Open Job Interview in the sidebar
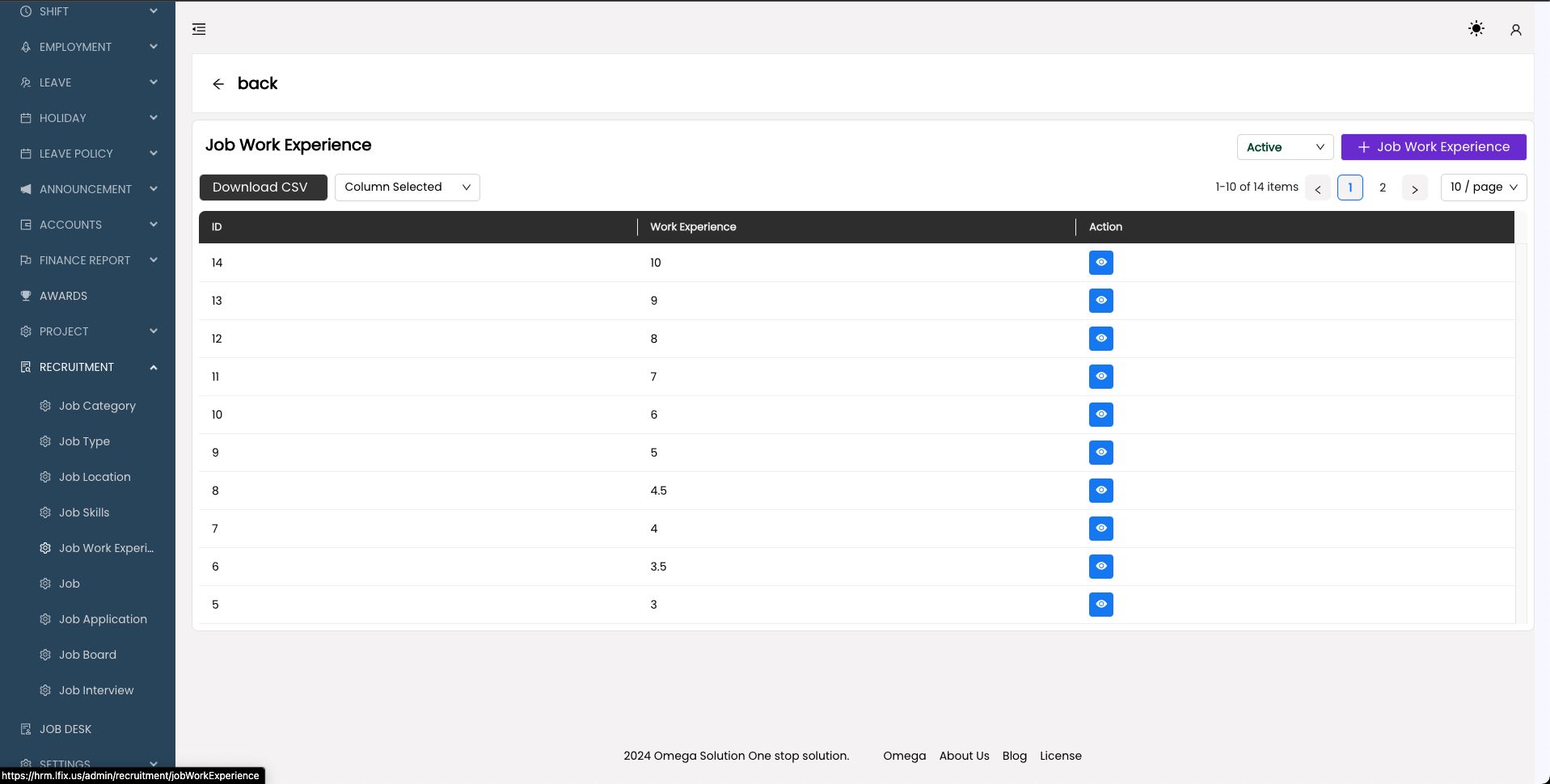This screenshot has height=784, width=1550. pos(96,690)
